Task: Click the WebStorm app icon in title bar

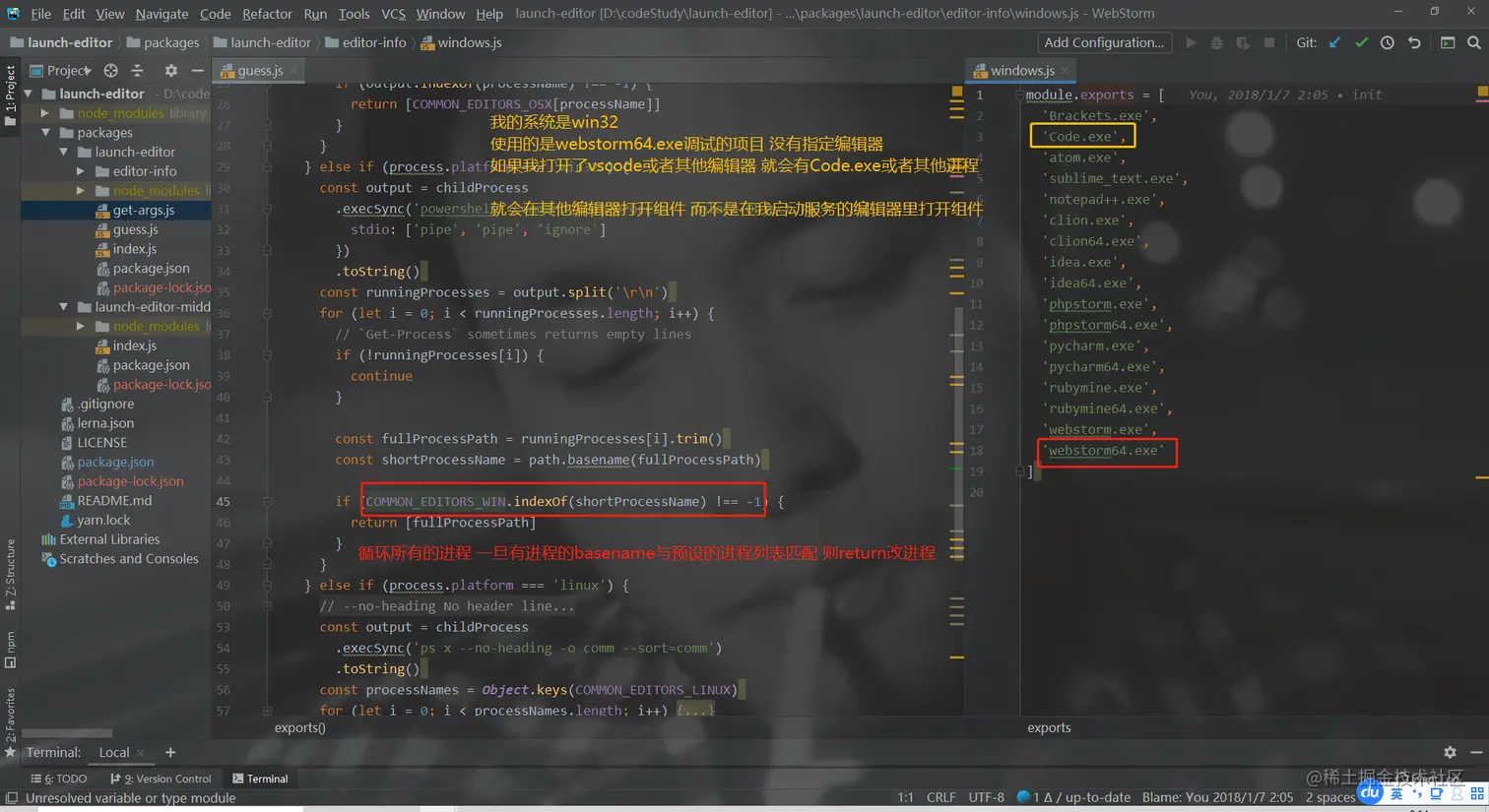Action: (x=13, y=13)
